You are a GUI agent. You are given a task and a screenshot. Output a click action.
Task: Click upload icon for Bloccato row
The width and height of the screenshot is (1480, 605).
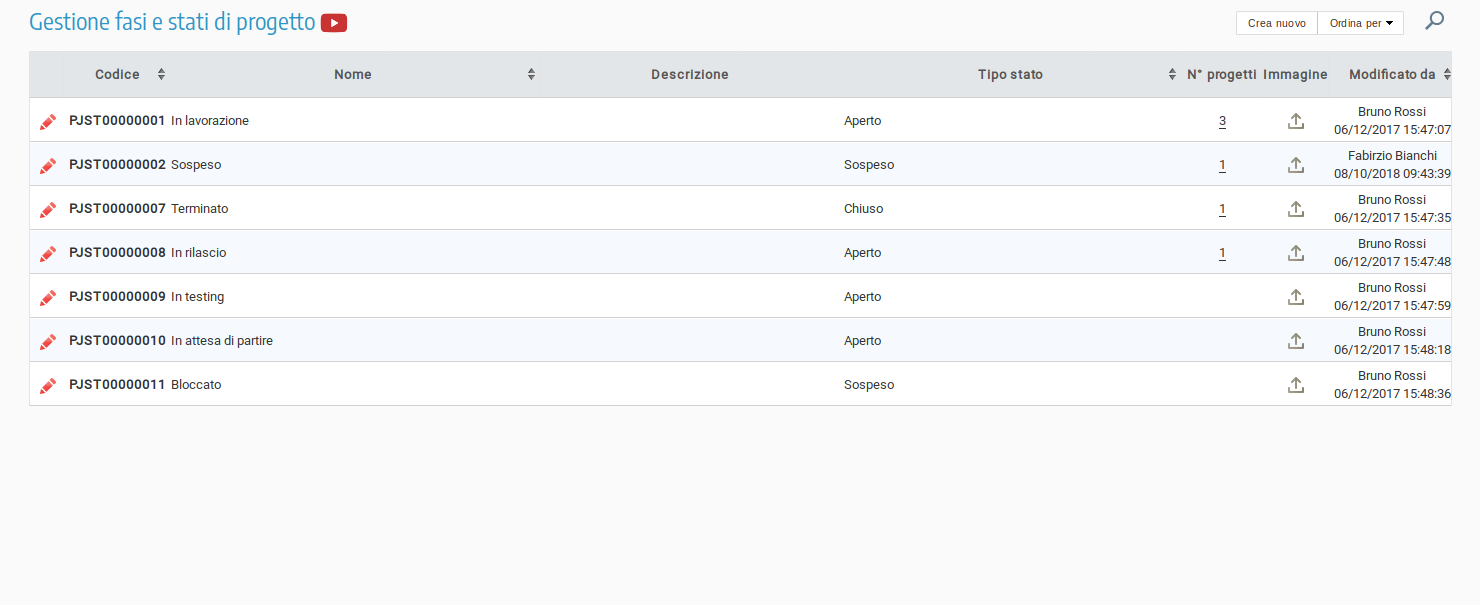point(1295,385)
